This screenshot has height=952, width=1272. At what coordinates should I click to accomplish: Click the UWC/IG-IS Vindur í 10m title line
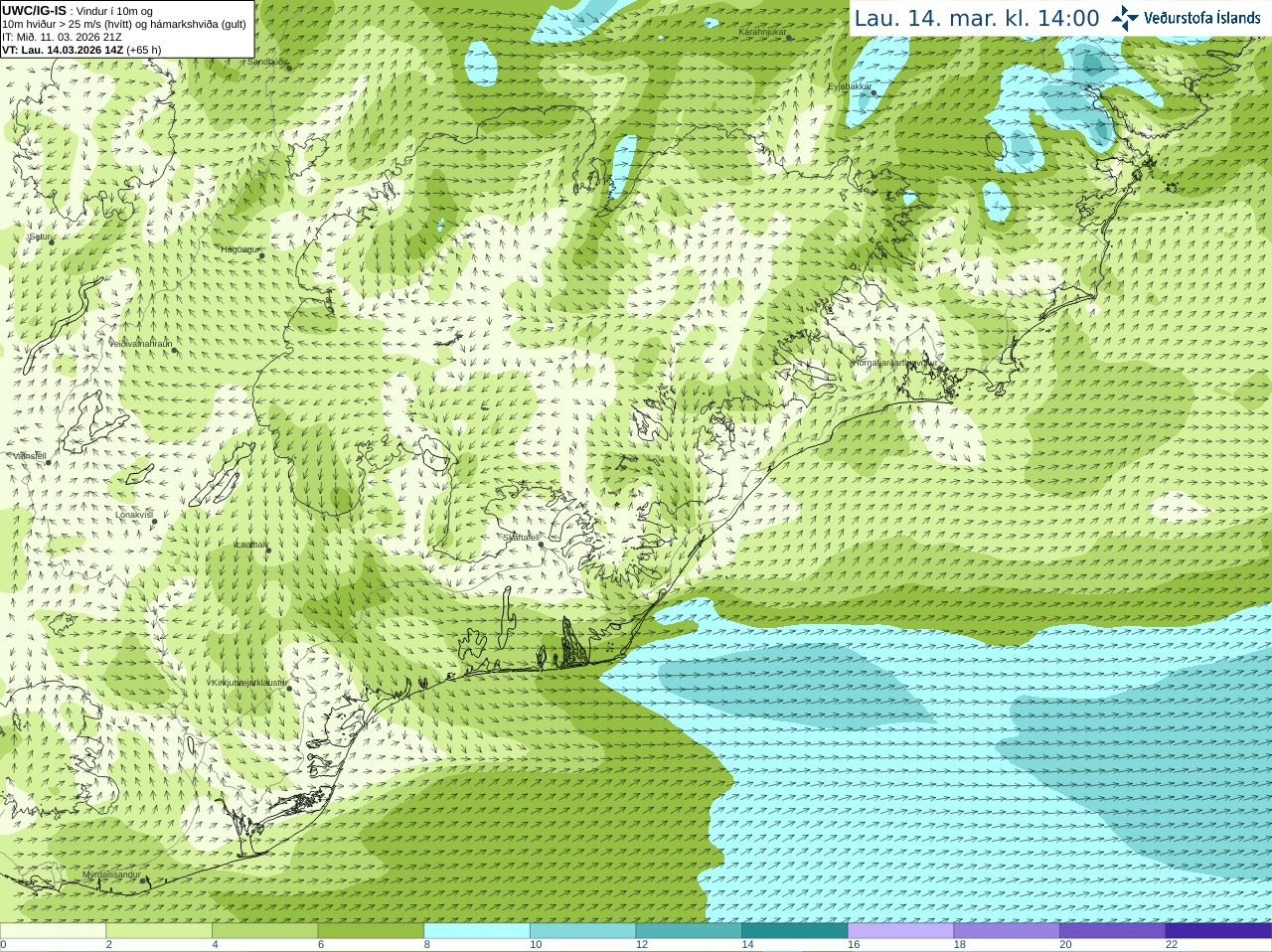78,11
